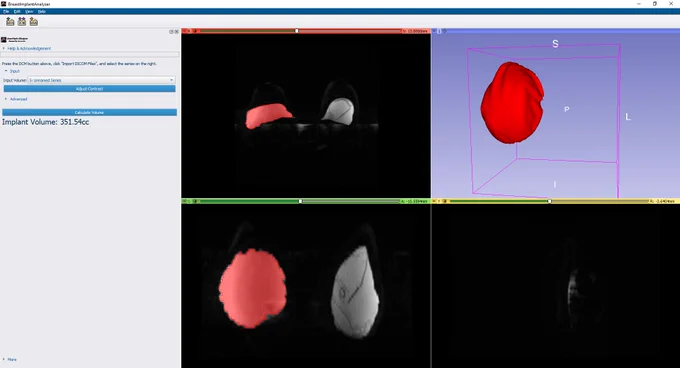Open the Input Volume dropdown

click(101, 80)
